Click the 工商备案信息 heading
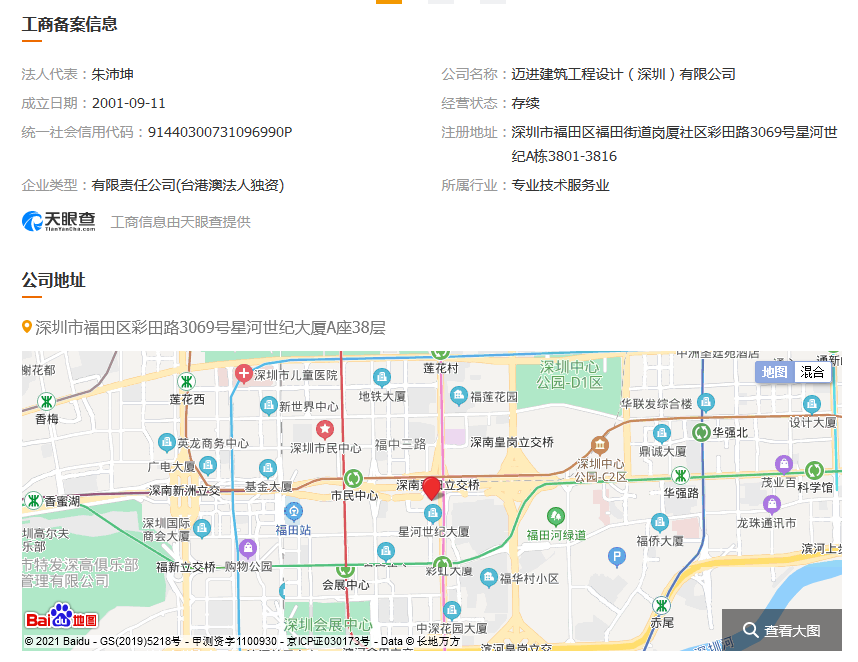 point(69,24)
